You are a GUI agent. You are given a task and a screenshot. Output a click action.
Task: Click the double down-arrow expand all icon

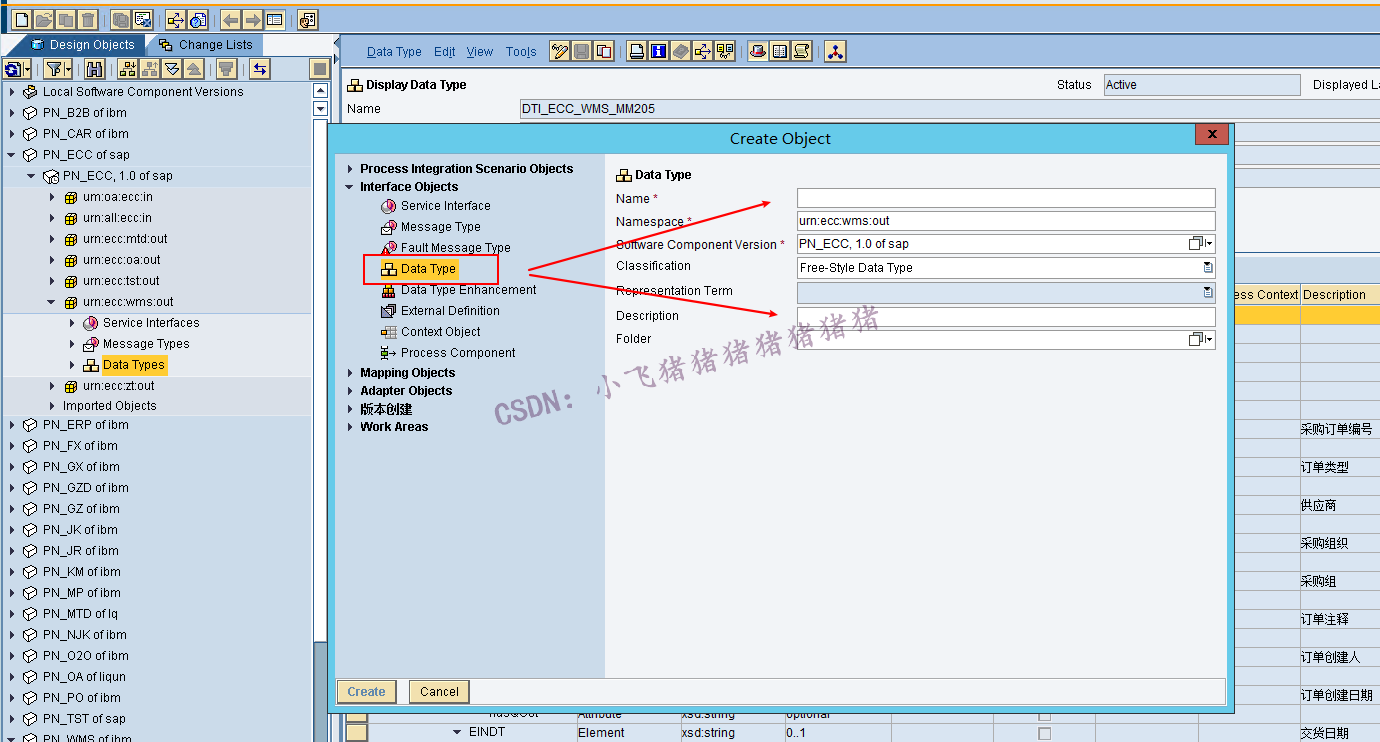coord(172,69)
